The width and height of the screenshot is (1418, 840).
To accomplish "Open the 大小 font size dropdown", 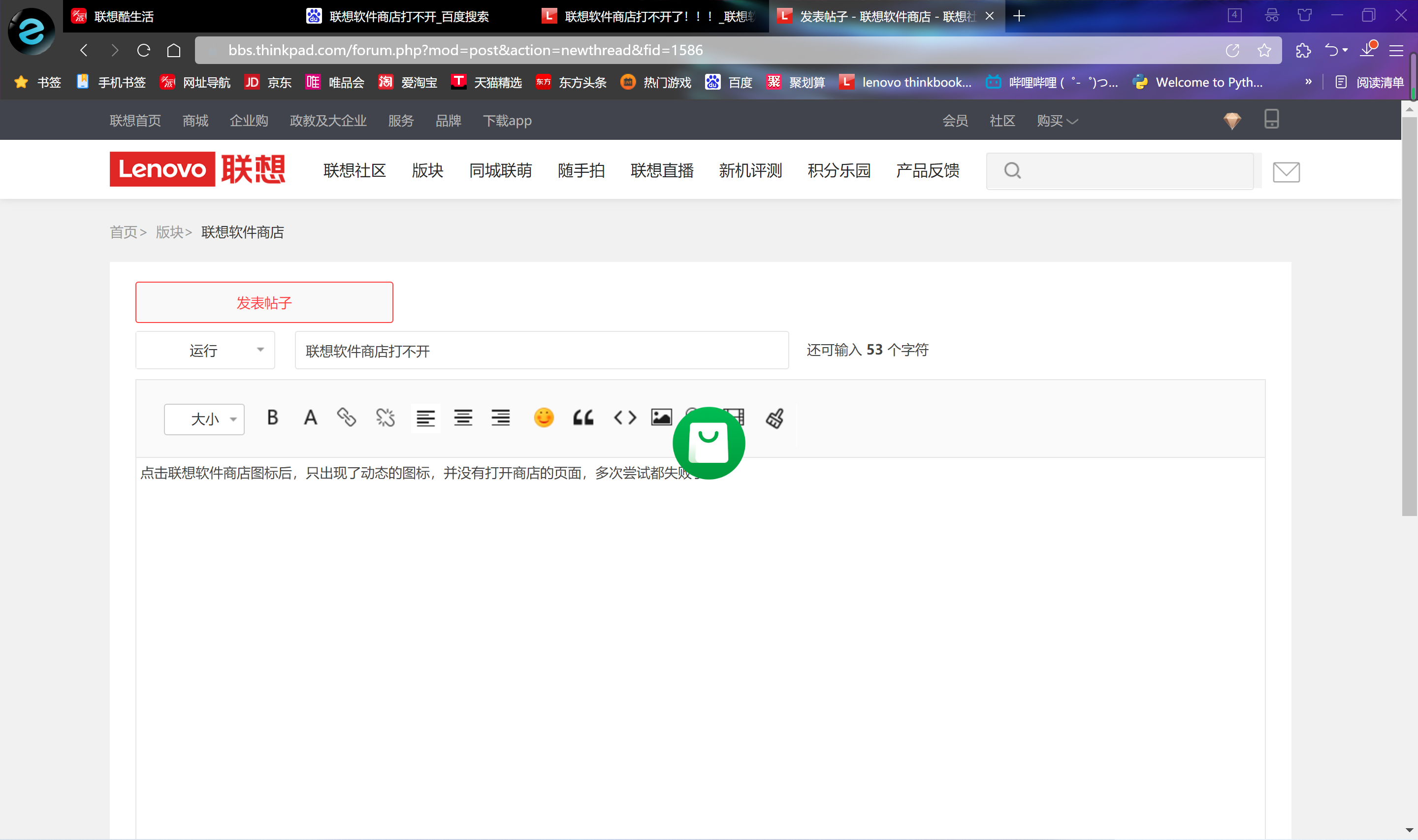I will tap(204, 419).
